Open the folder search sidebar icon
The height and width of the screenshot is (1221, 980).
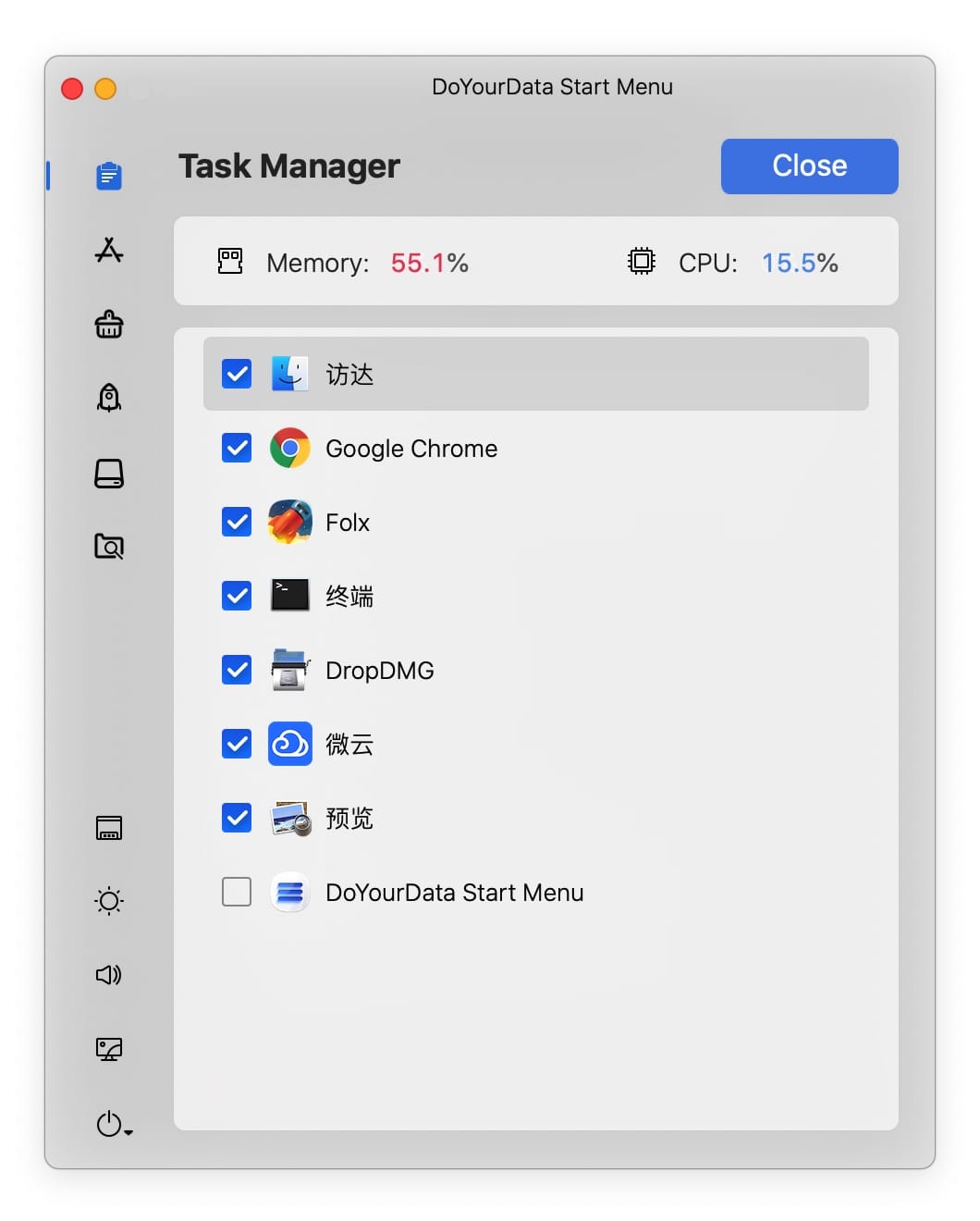[x=109, y=547]
